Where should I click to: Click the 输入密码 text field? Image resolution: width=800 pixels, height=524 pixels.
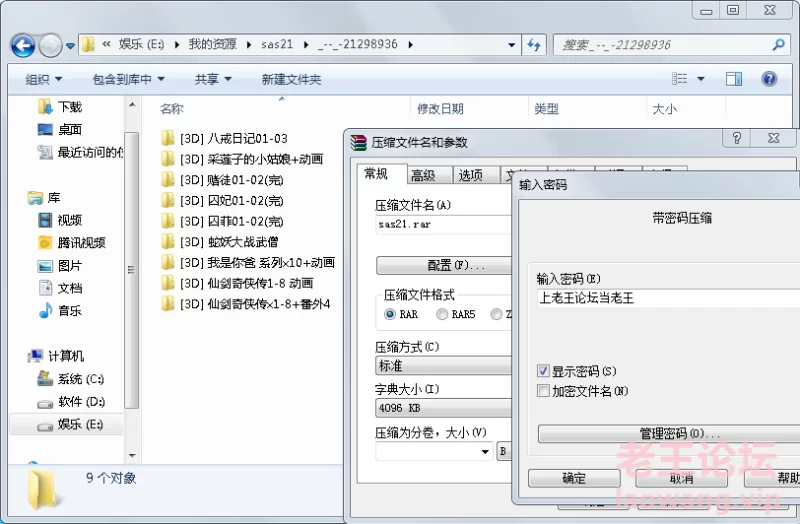tap(668, 298)
